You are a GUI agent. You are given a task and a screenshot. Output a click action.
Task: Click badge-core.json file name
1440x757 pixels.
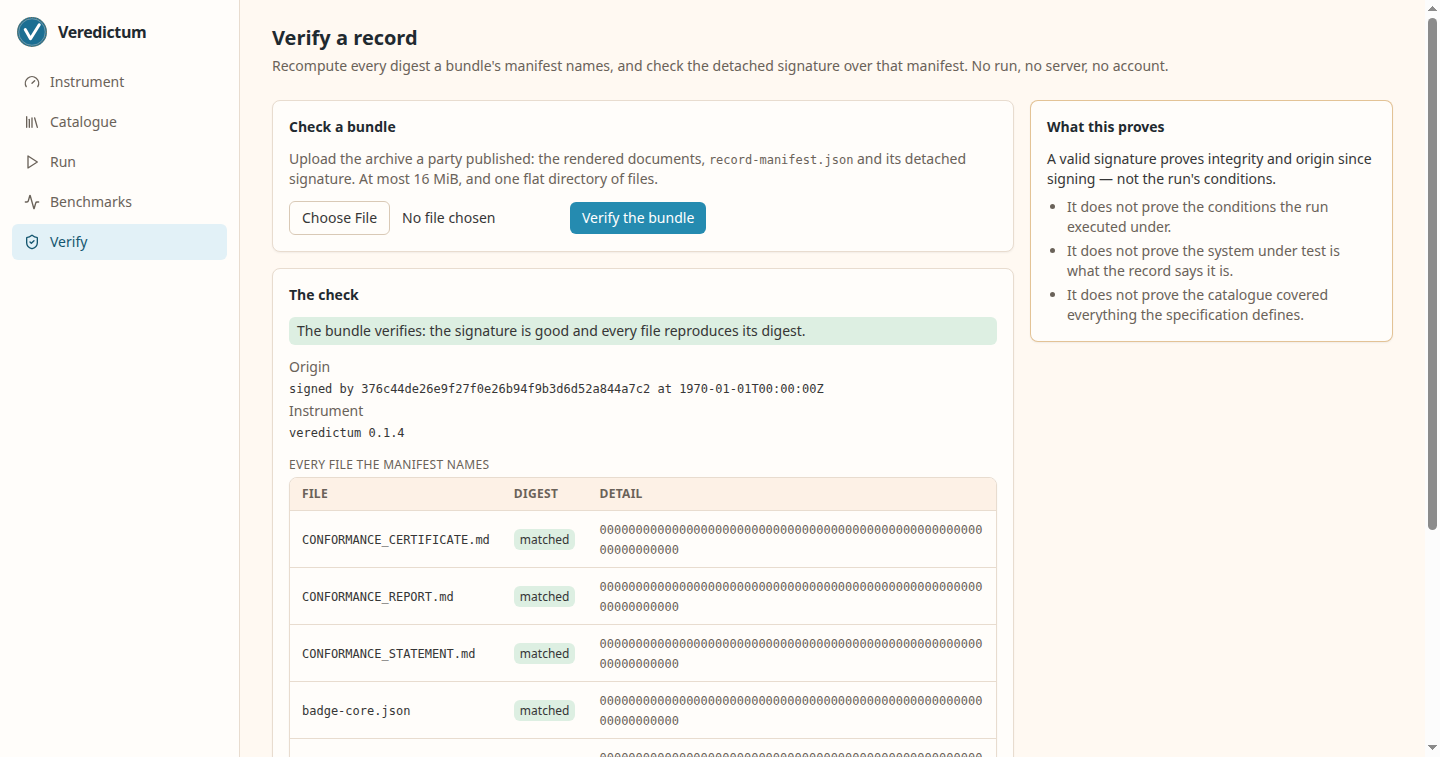coord(356,711)
